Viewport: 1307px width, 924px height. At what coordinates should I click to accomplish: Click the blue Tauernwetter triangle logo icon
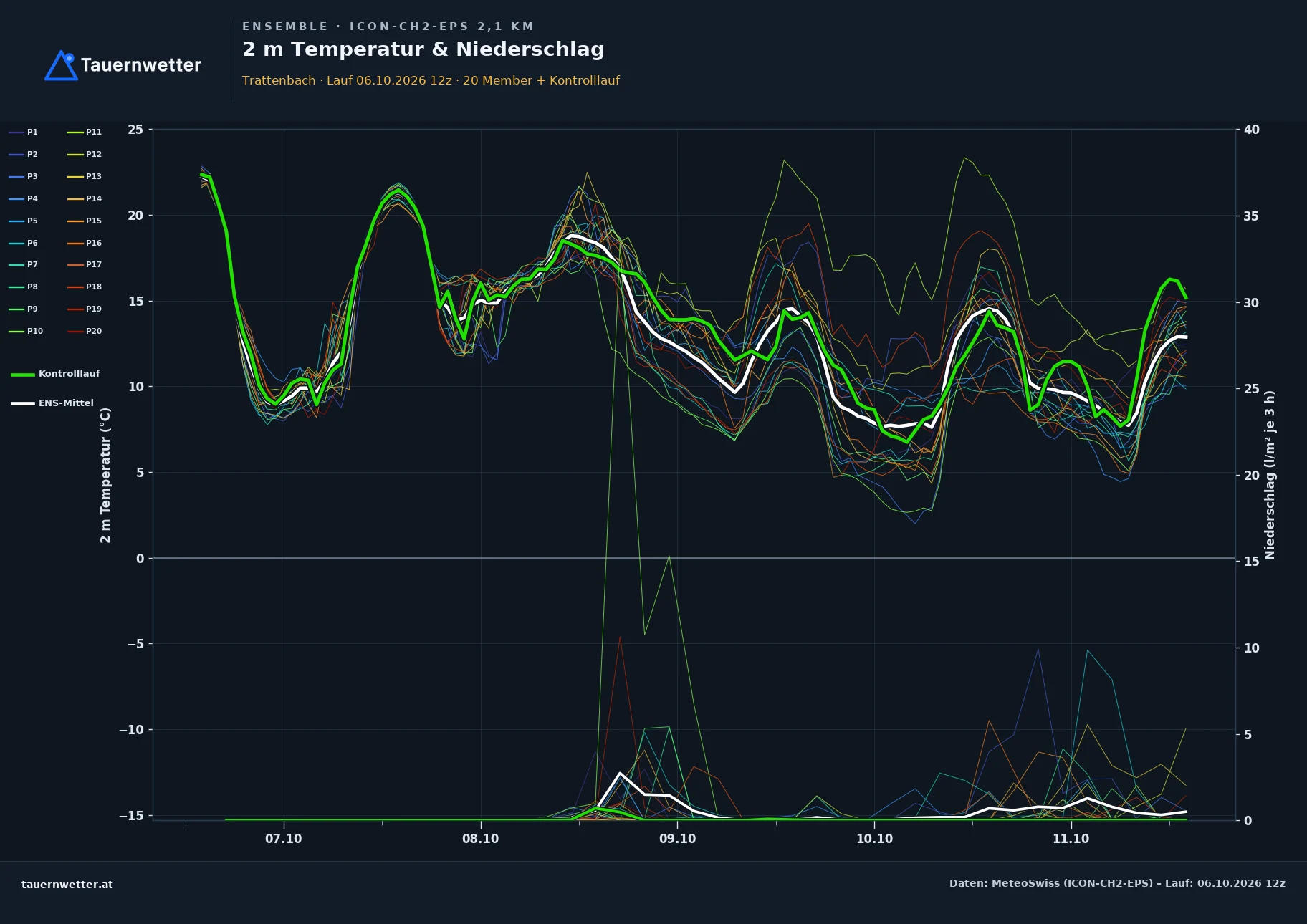pos(61,65)
